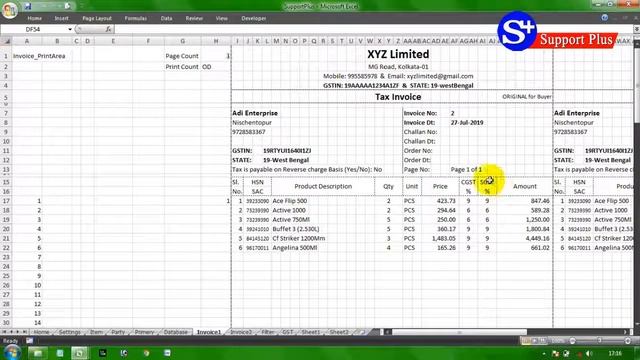Select the Print Count label cell
Screen dimensions: 640x360
pos(182,67)
